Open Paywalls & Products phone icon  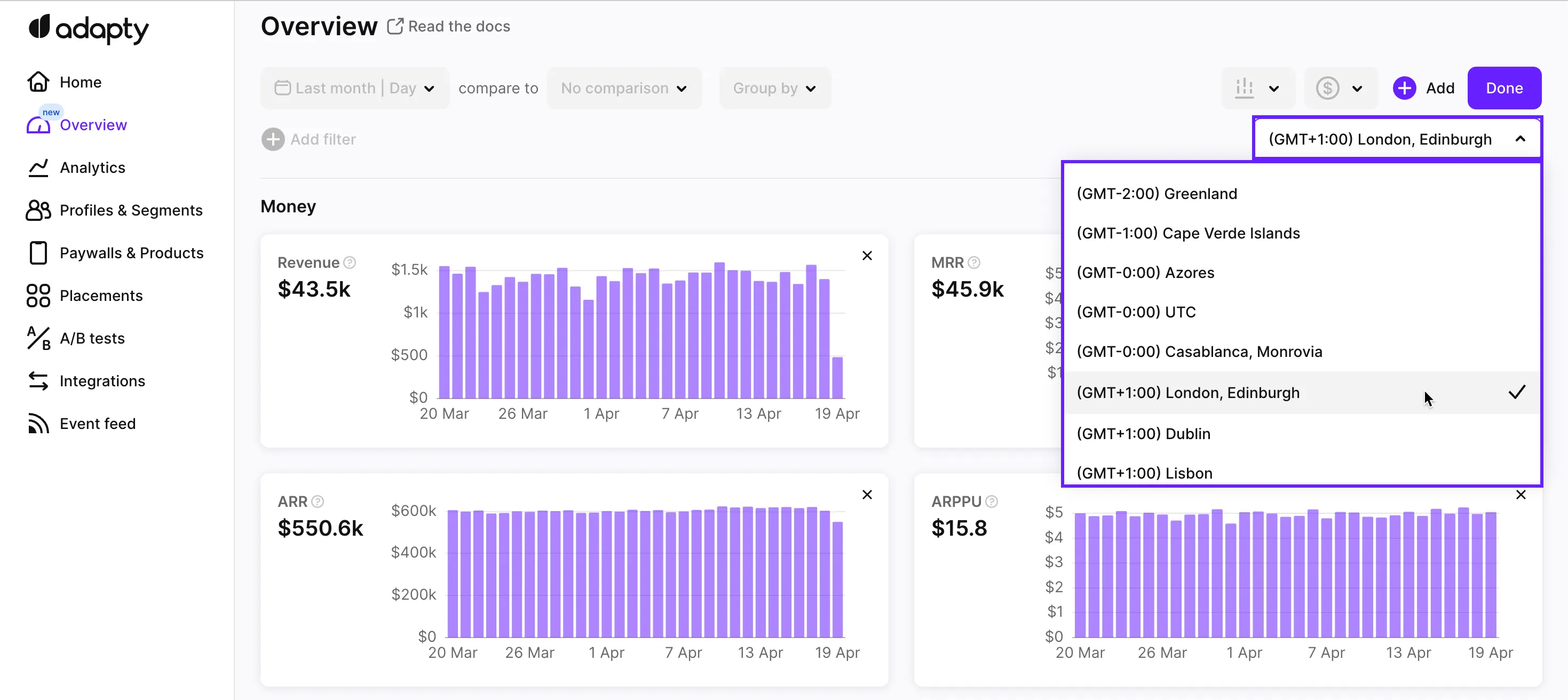tap(38, 252)
